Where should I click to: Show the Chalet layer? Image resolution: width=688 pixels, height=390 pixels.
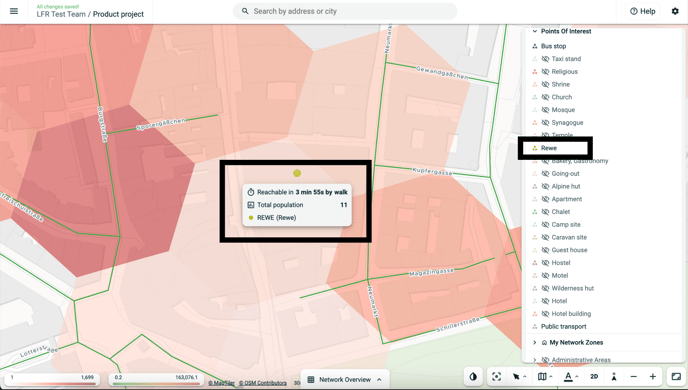pos(545,212)
